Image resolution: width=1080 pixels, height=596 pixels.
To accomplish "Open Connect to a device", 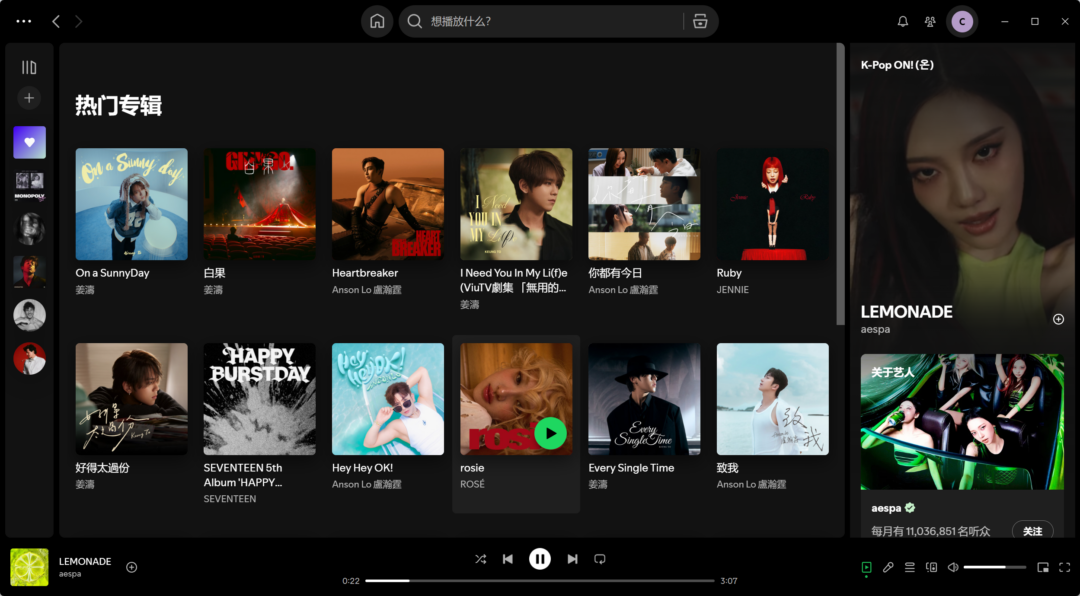I will [931, 567].
